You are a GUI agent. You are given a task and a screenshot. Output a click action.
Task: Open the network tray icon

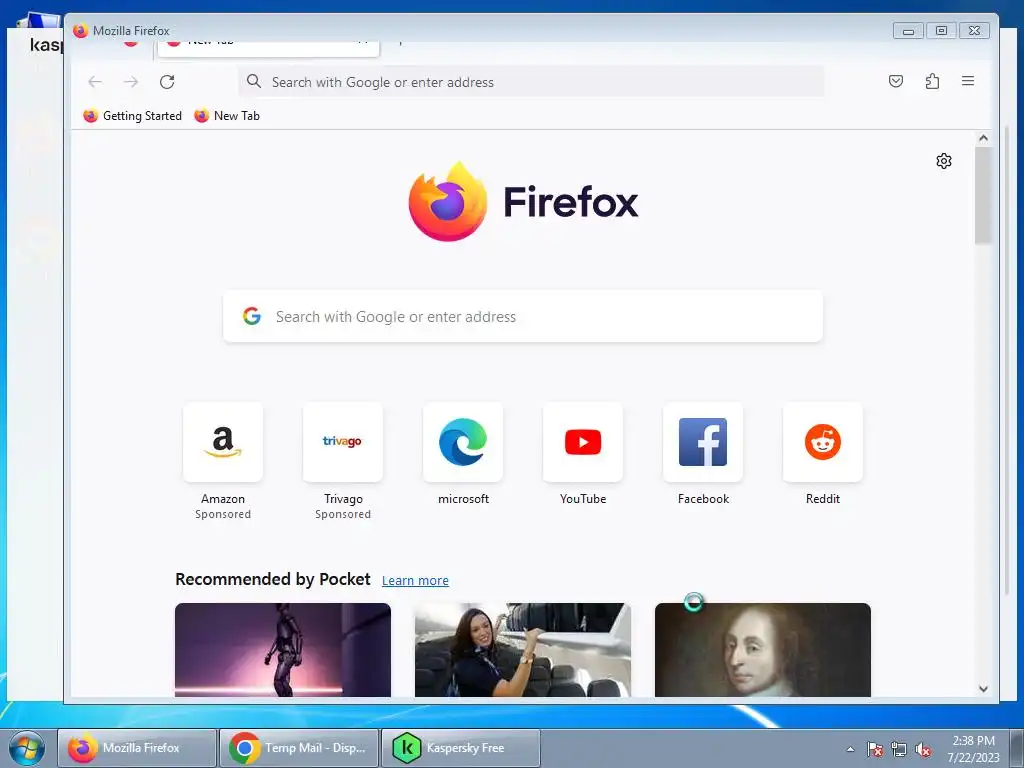point(899,749)
